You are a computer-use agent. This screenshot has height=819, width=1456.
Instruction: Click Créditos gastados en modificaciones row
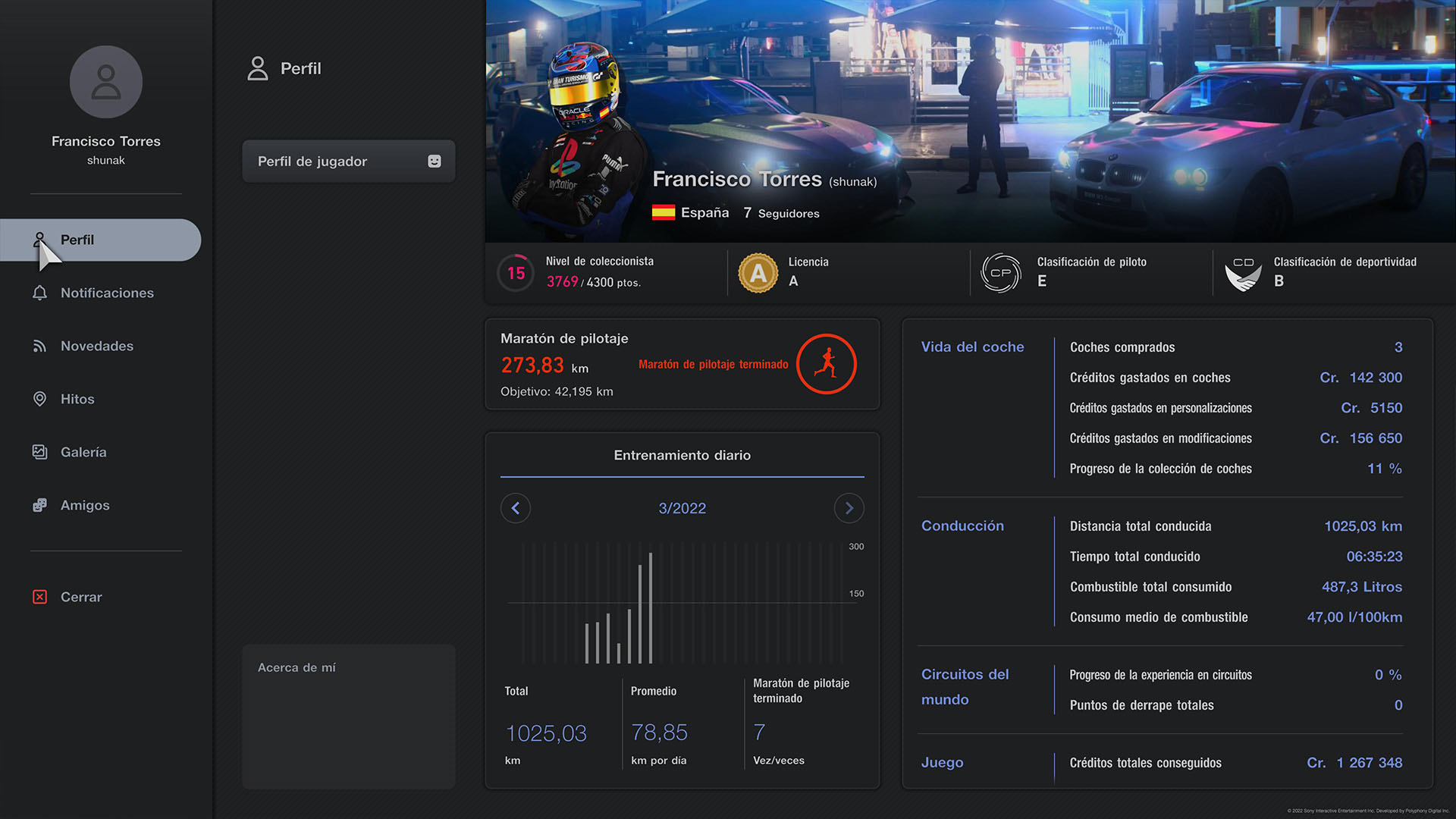[1236, 438]
